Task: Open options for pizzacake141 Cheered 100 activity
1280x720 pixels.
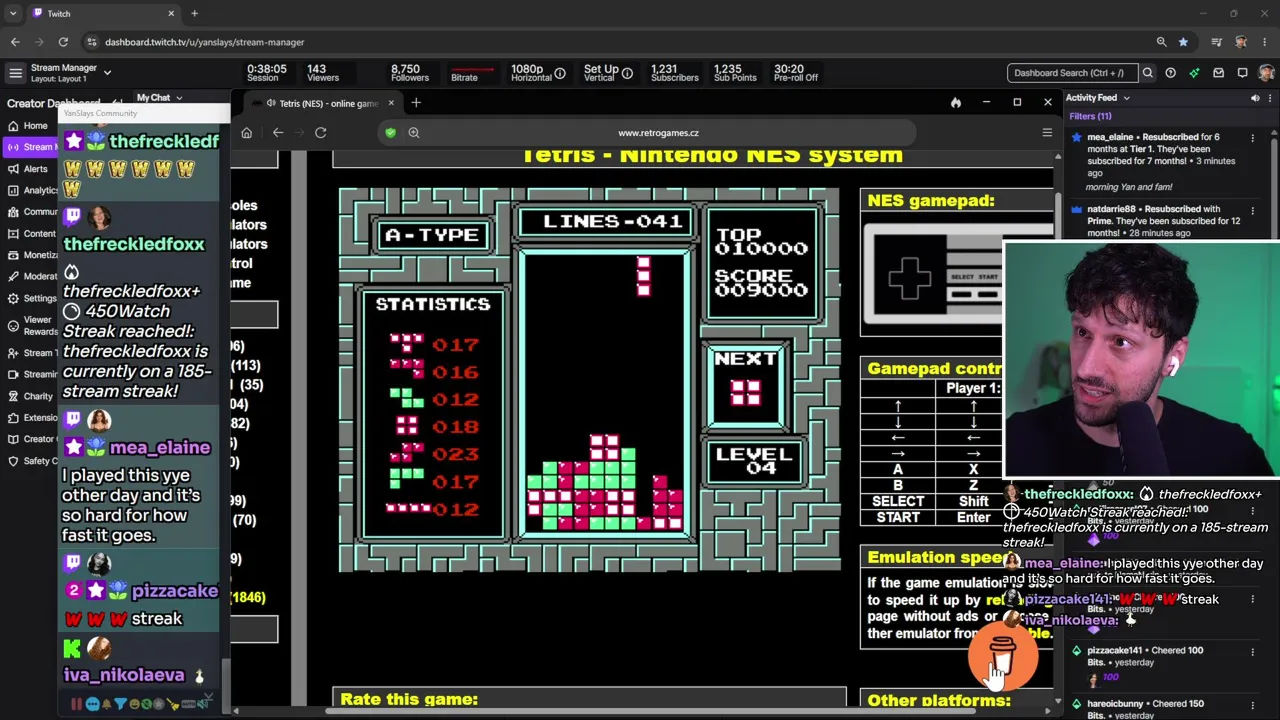Action: coord(1252,651)
